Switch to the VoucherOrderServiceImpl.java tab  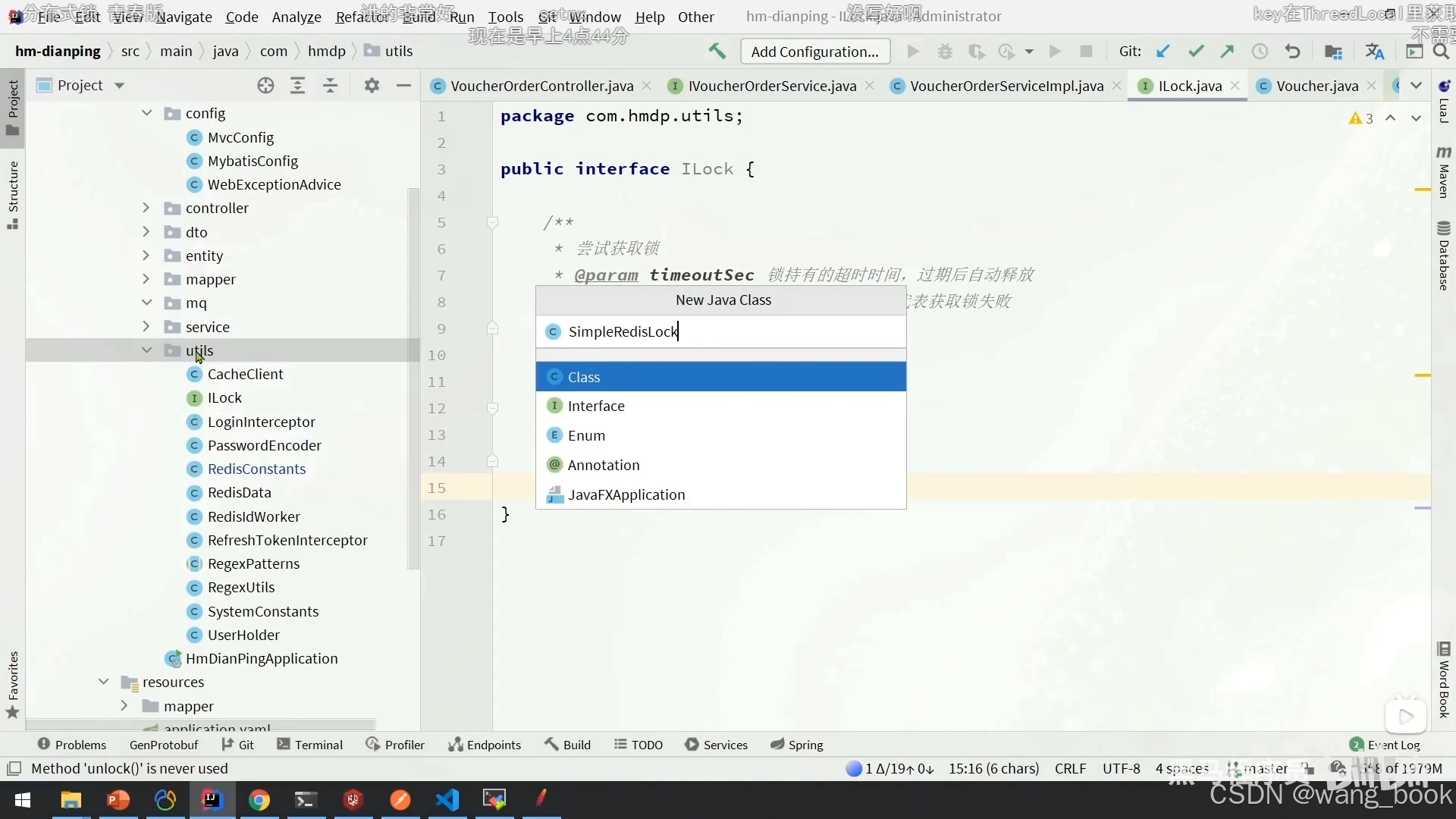tap(1006, 86)
